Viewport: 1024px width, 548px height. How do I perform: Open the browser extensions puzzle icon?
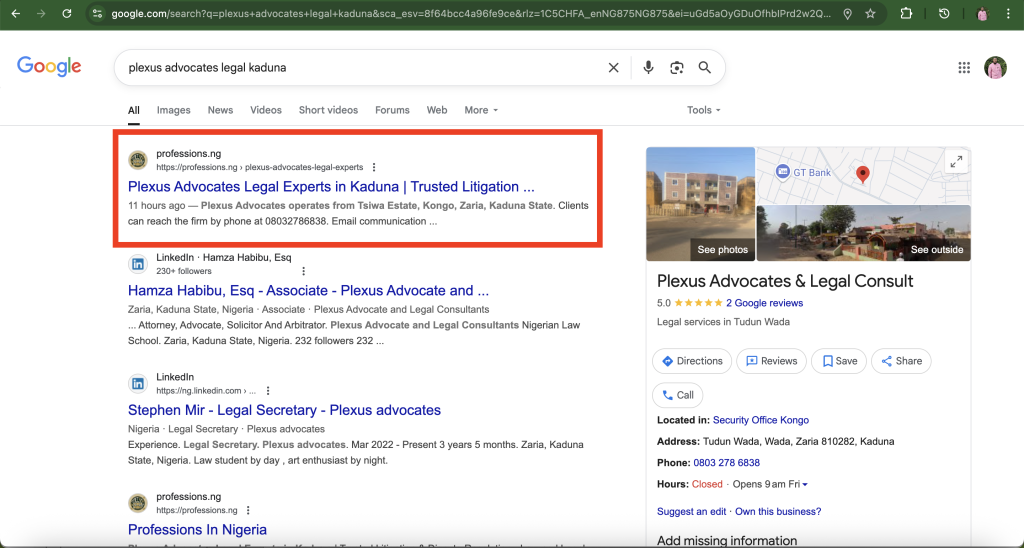(906, 14)
